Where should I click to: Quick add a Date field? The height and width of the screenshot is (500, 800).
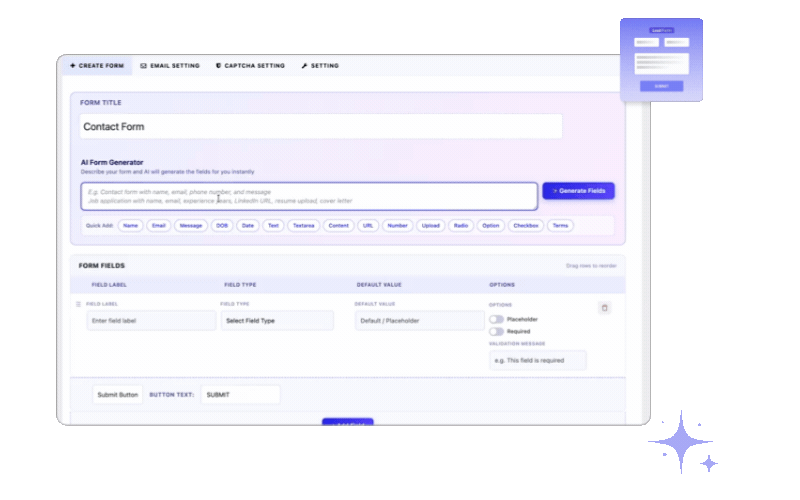248,226
